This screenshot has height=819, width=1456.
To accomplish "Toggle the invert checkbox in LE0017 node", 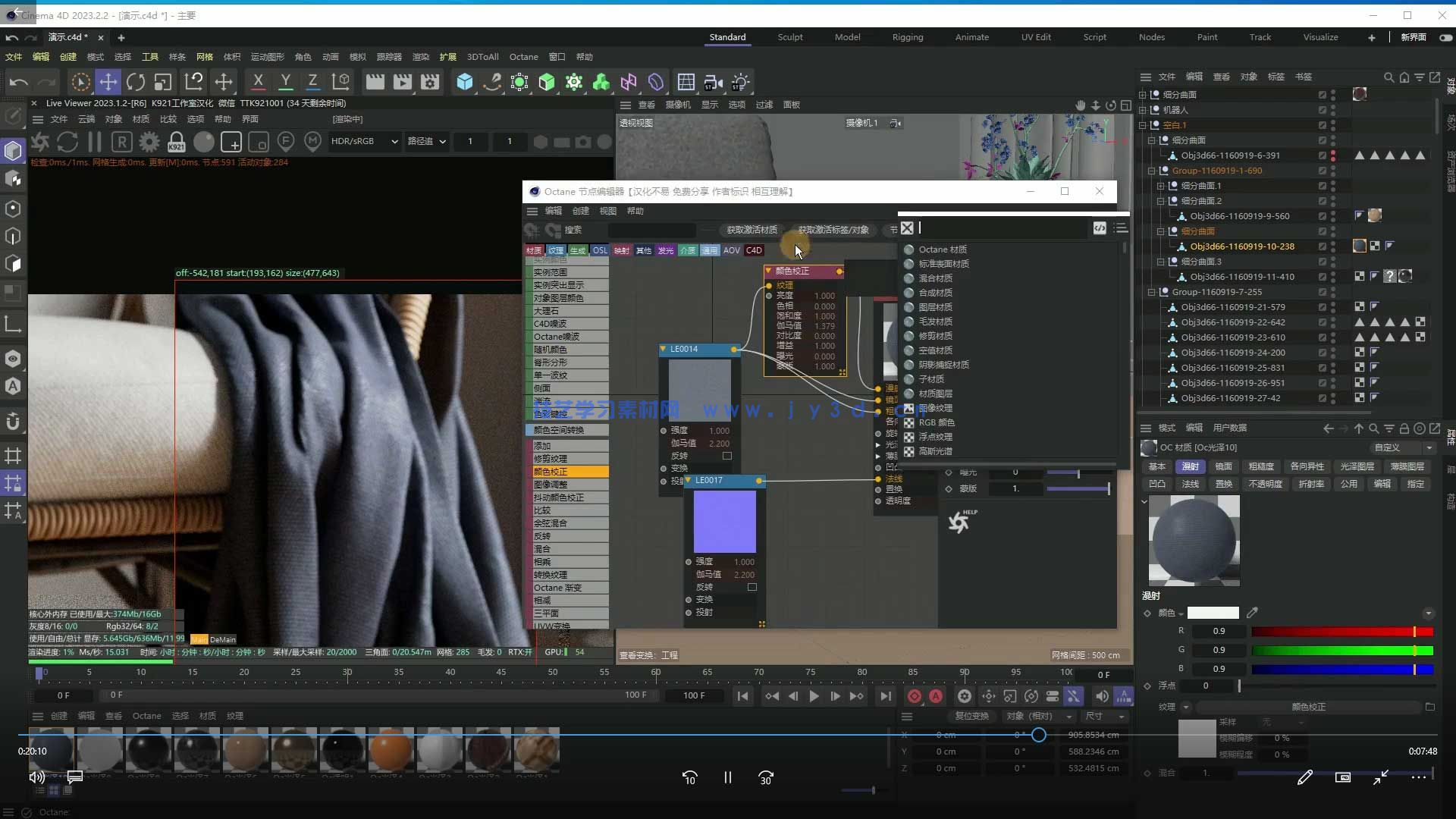I will (752, 587).
